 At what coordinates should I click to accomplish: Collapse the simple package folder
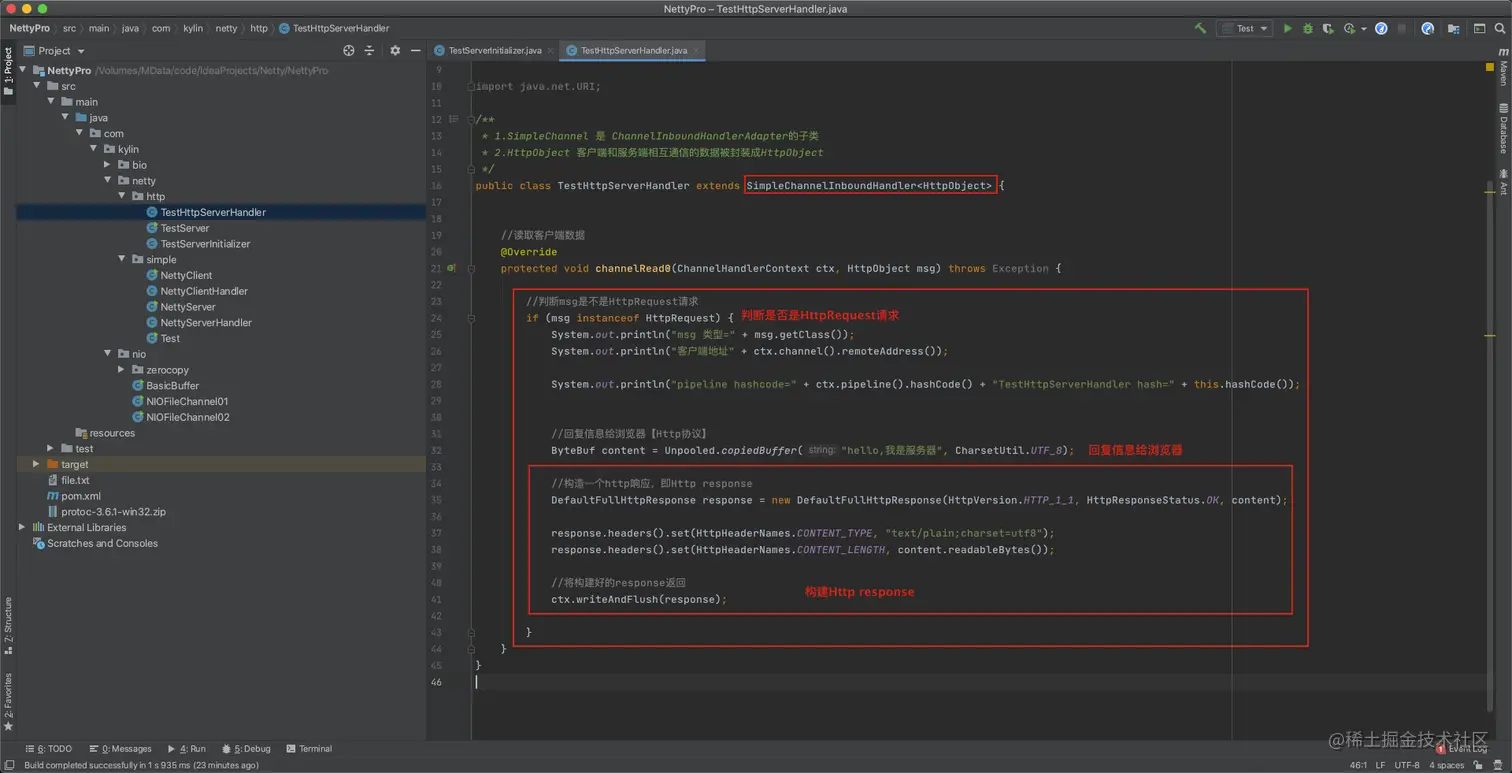pos(122,259)
